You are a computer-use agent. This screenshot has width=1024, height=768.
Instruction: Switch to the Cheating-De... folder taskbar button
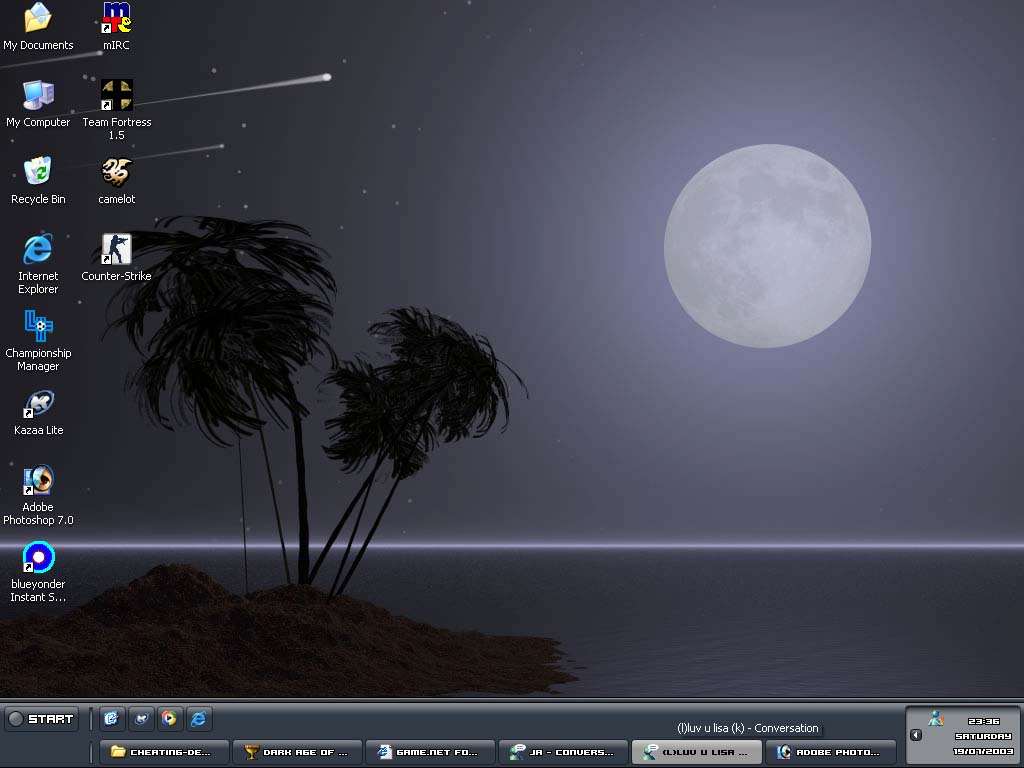[164, 752]
